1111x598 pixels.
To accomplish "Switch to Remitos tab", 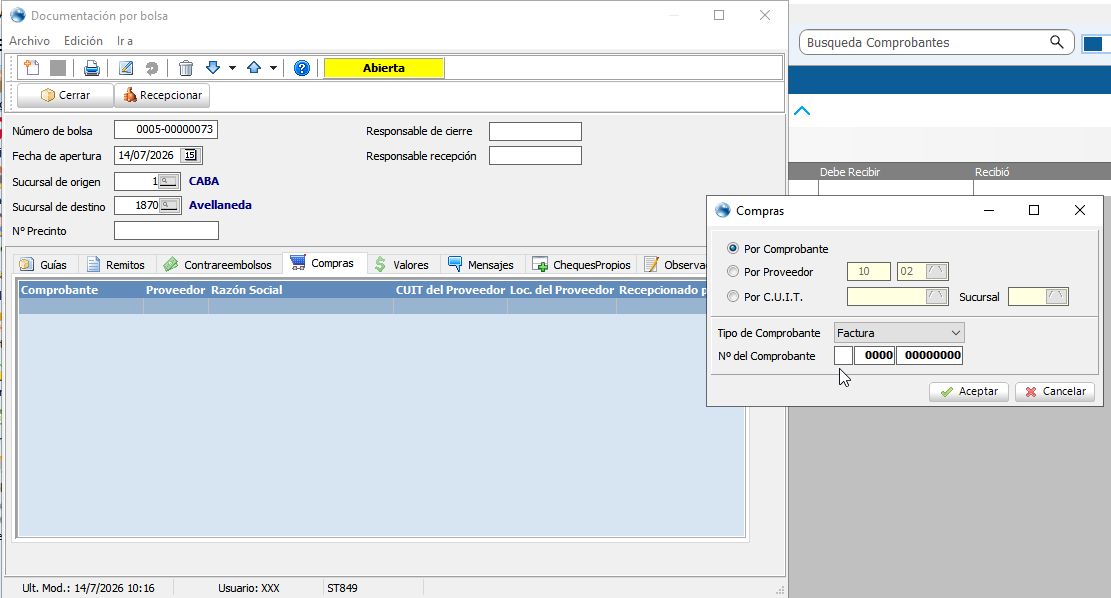I will pos(115,264).
